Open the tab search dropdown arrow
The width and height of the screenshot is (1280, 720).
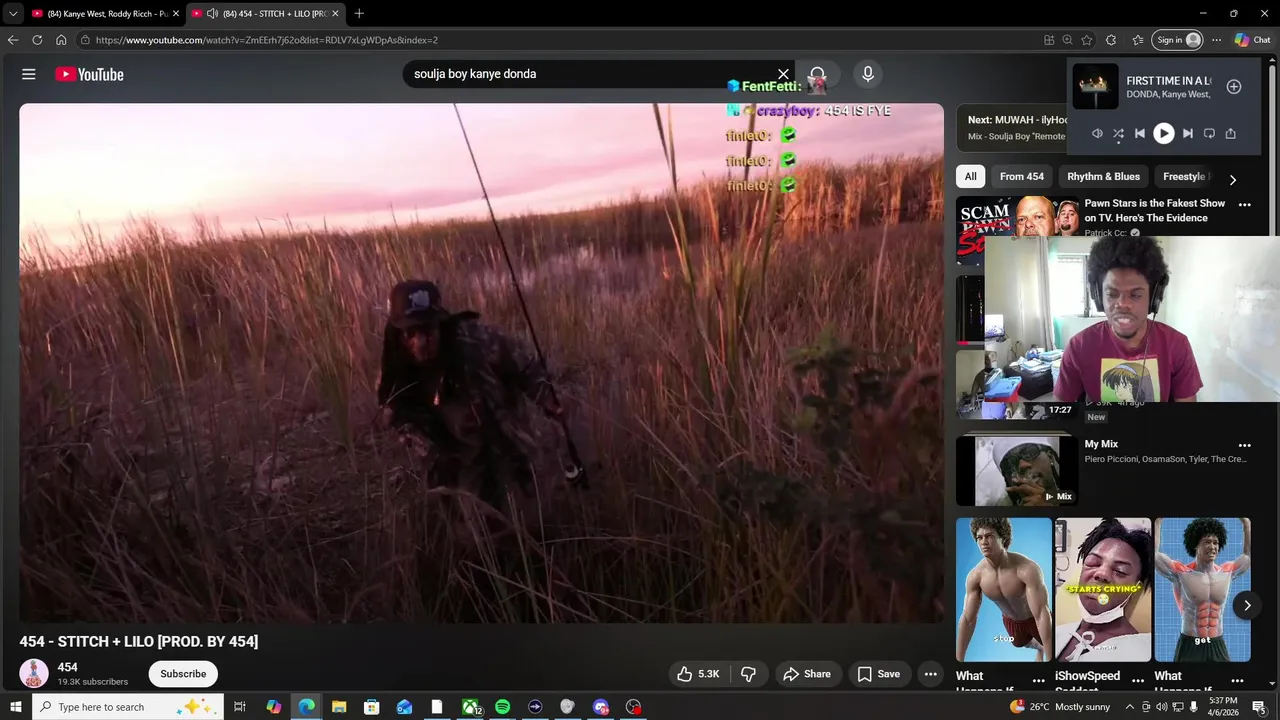(x=13, y=14)
